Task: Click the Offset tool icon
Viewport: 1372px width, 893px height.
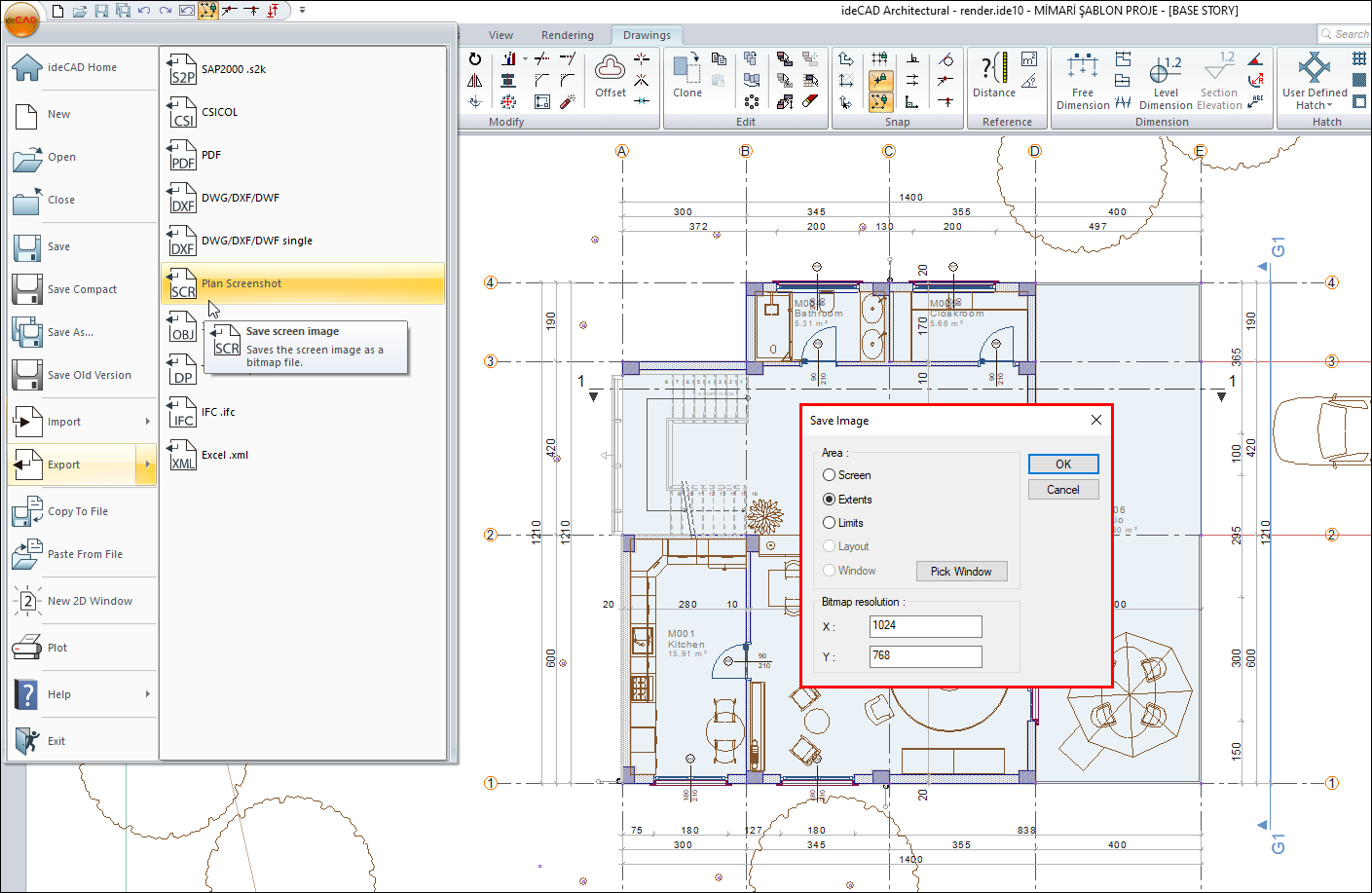Action: tap(611, 74)
